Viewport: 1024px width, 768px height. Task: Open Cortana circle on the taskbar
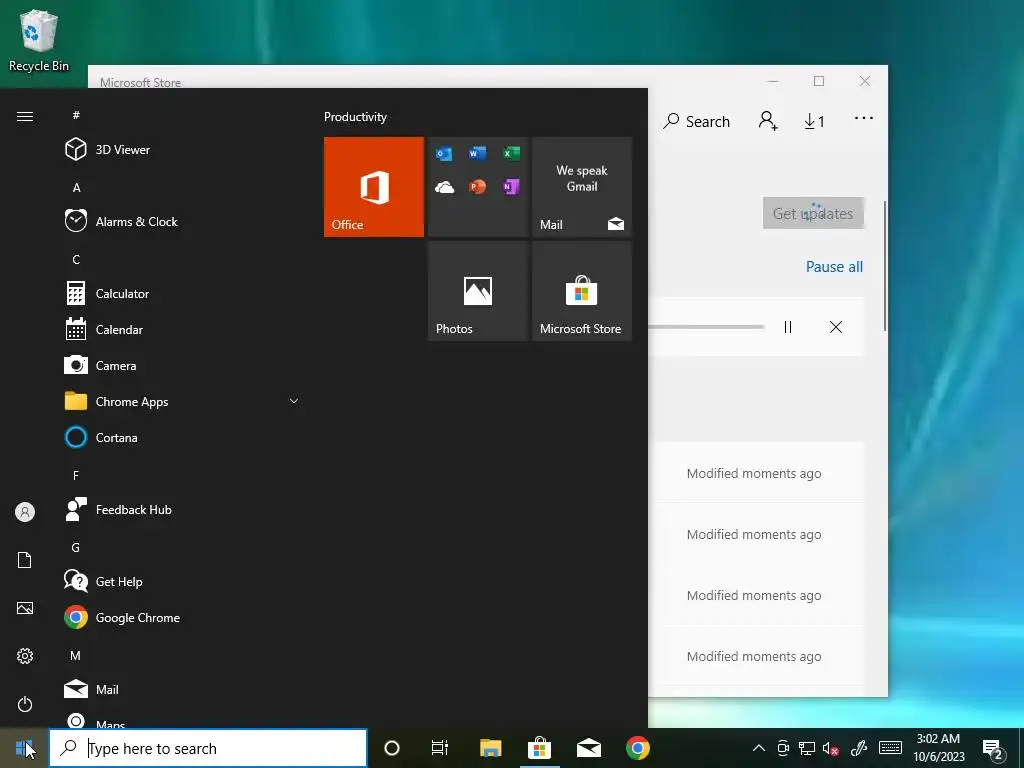coord(392,748)
